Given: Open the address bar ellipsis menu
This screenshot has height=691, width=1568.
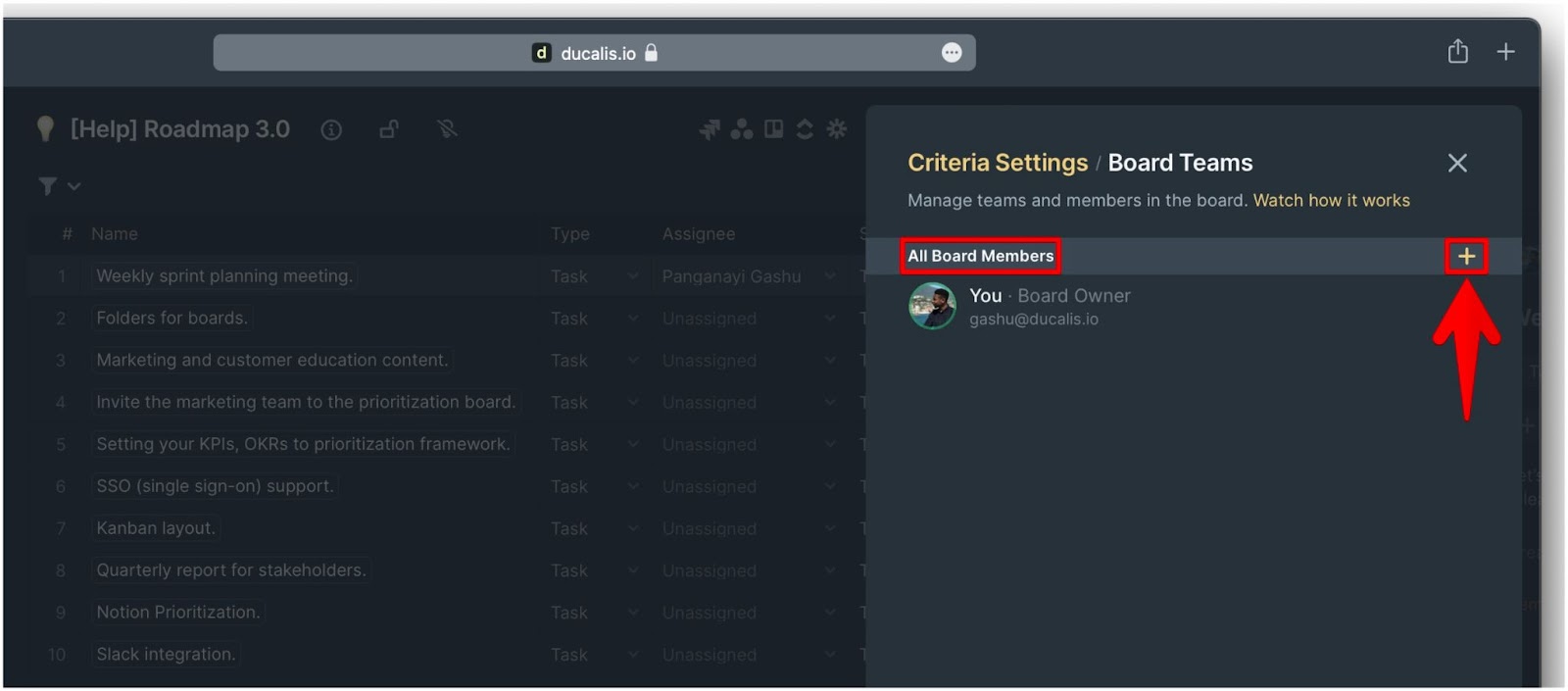Looking at the screenshot, I should pyautogui.click(x=952, y=53).
